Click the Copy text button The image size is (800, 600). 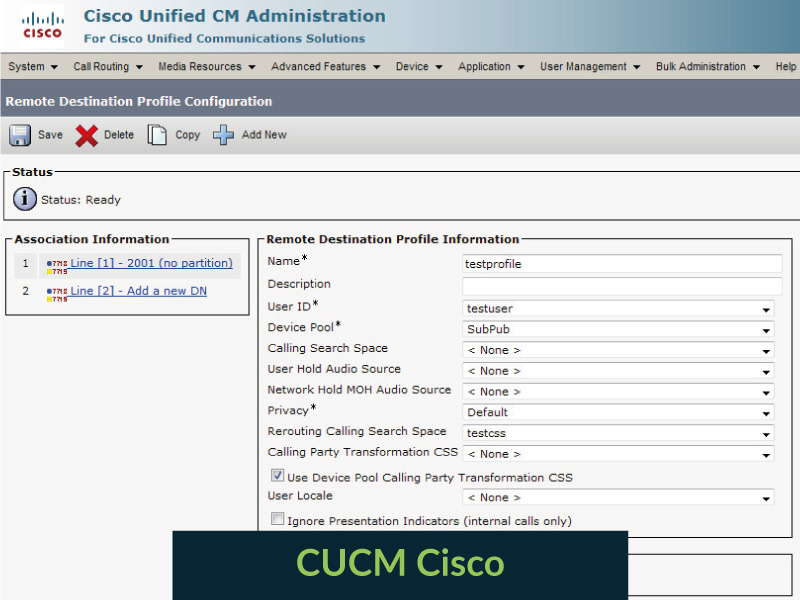[x=187, y=135]
